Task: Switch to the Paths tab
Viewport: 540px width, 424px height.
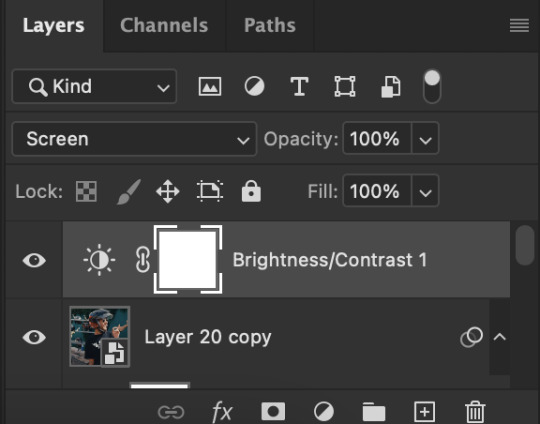Action: (x=270, y=25)
